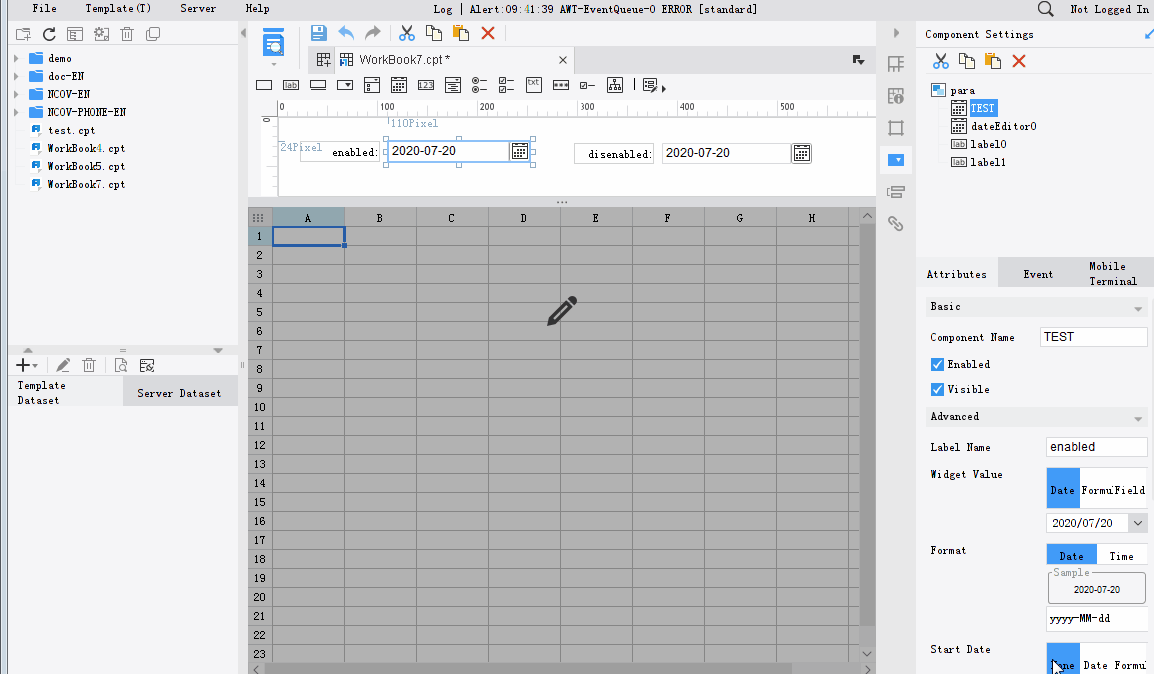1154x674 pixels.
Task: Click the Label Name input field
Action: point(1097,447)
